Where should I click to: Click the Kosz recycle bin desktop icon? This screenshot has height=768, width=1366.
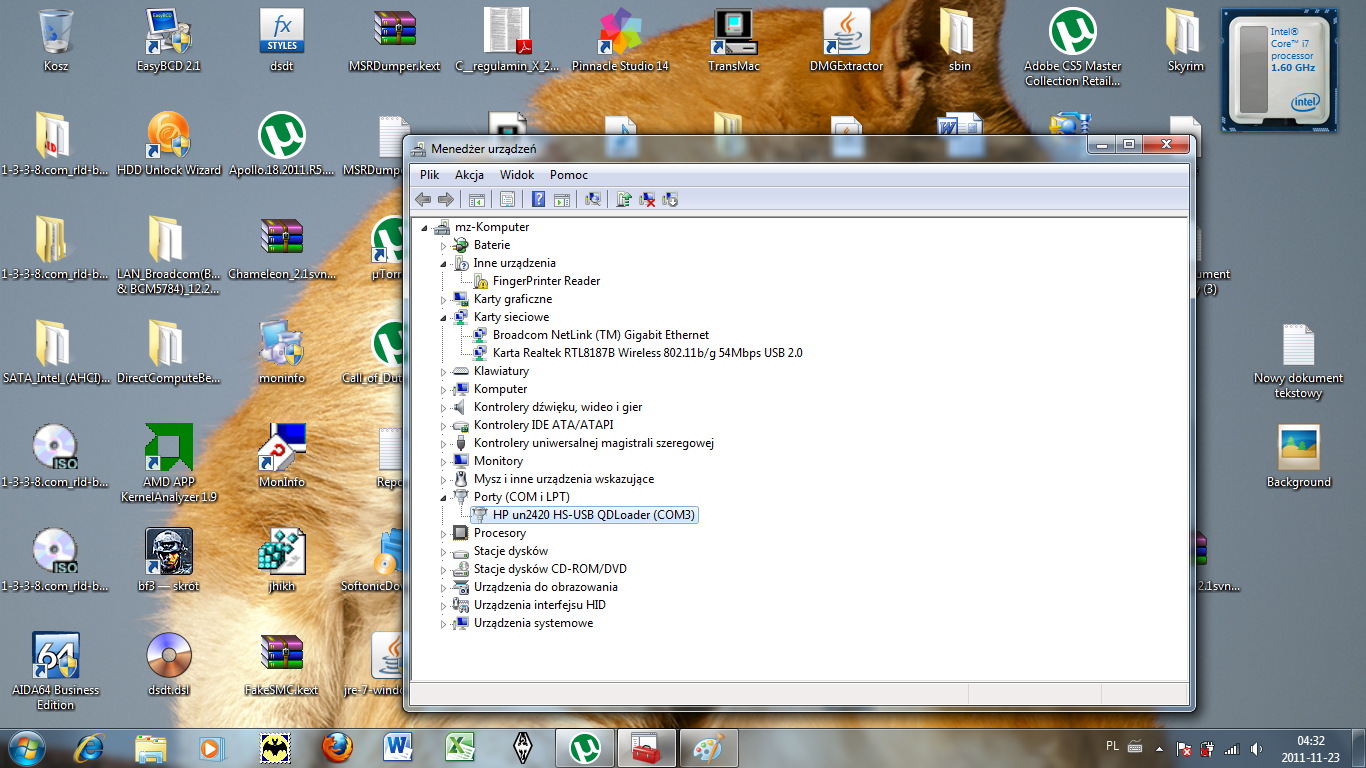click(56, 41)
